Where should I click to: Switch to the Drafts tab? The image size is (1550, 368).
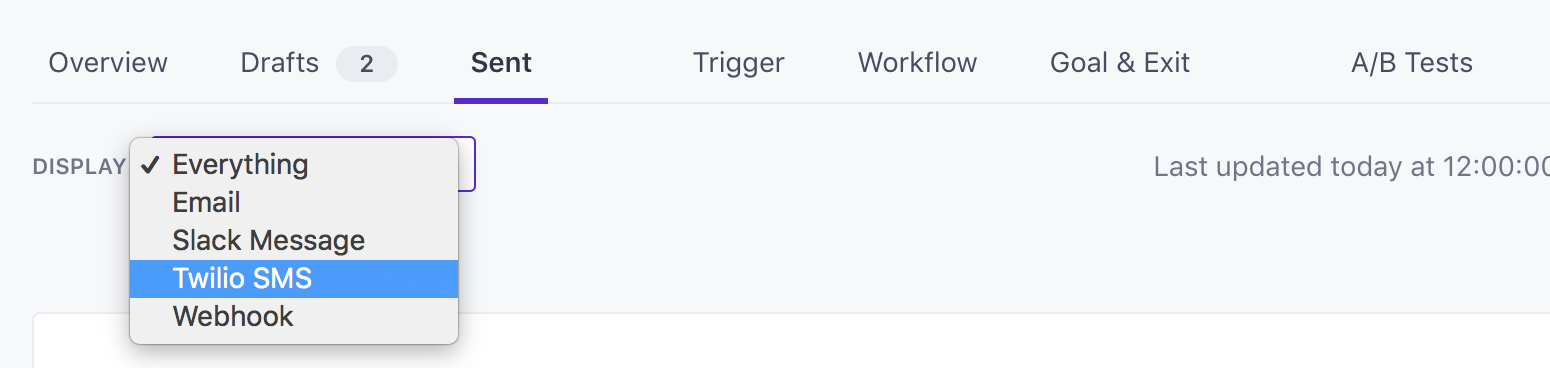279,63
